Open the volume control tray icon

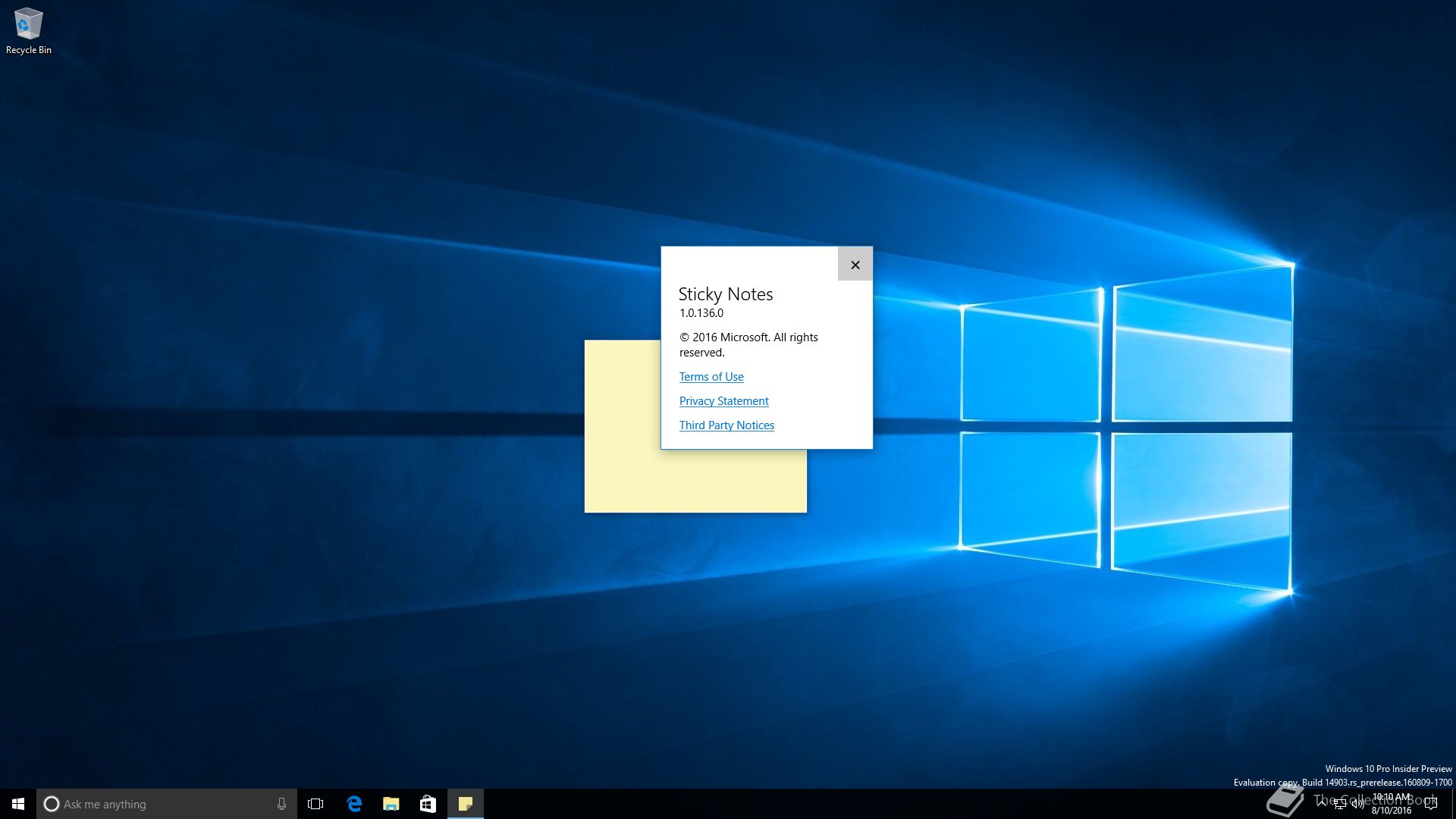click(x=1357, y=804)
